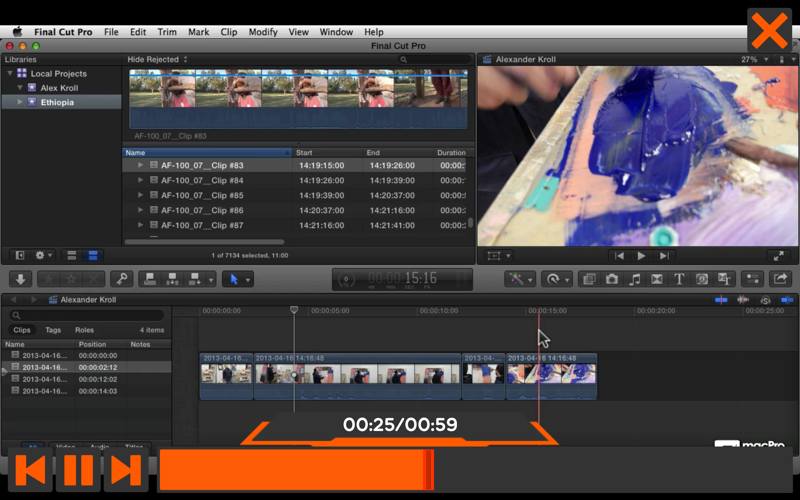Select the Clips tab in timeline index
This screenshot has height=500, width=800.
coord(21,330)
